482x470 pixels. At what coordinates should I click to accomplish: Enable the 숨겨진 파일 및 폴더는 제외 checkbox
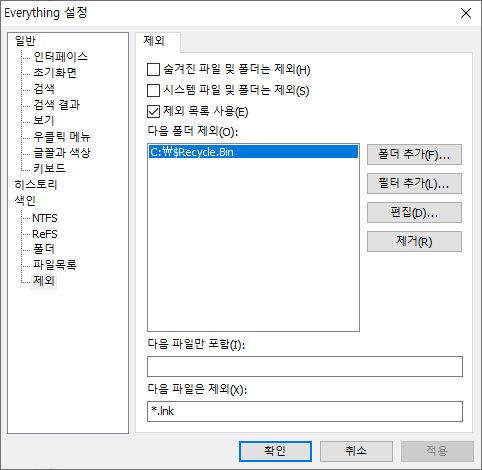[153, 70]
